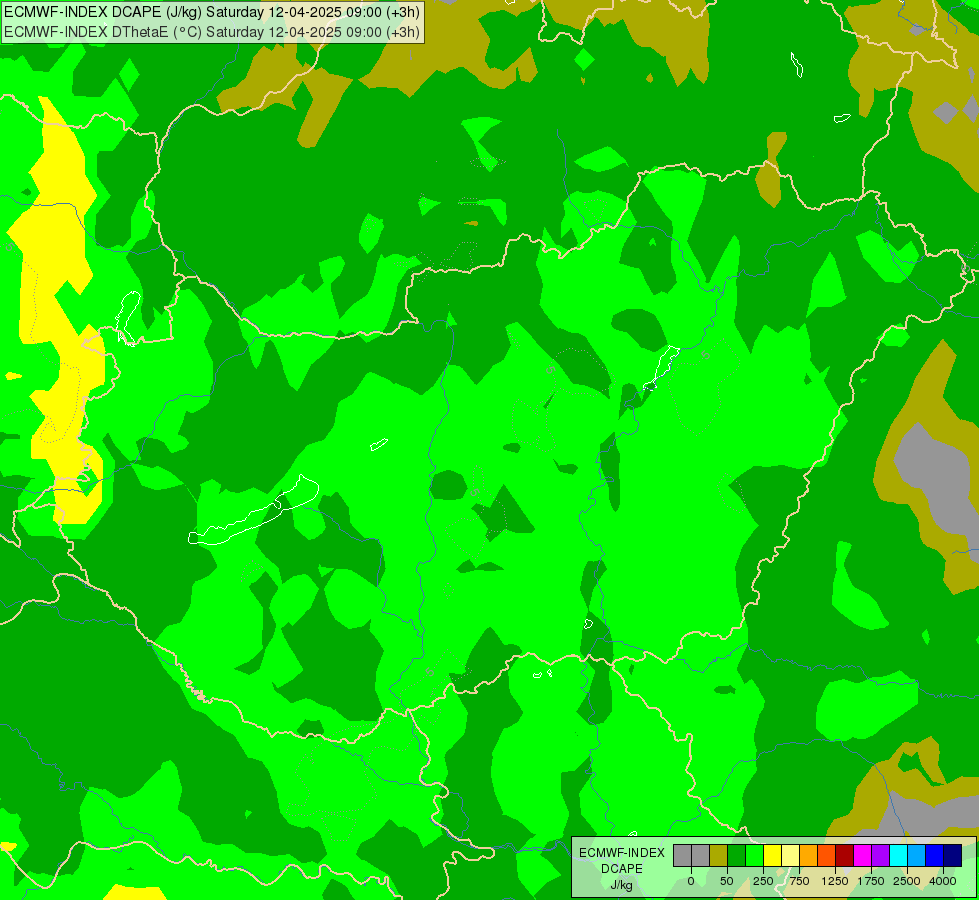Choose the pale yellow legend swatch
The width and height of the screenshot is (979, 900).
pyautogui.click(x=790, y=856)
